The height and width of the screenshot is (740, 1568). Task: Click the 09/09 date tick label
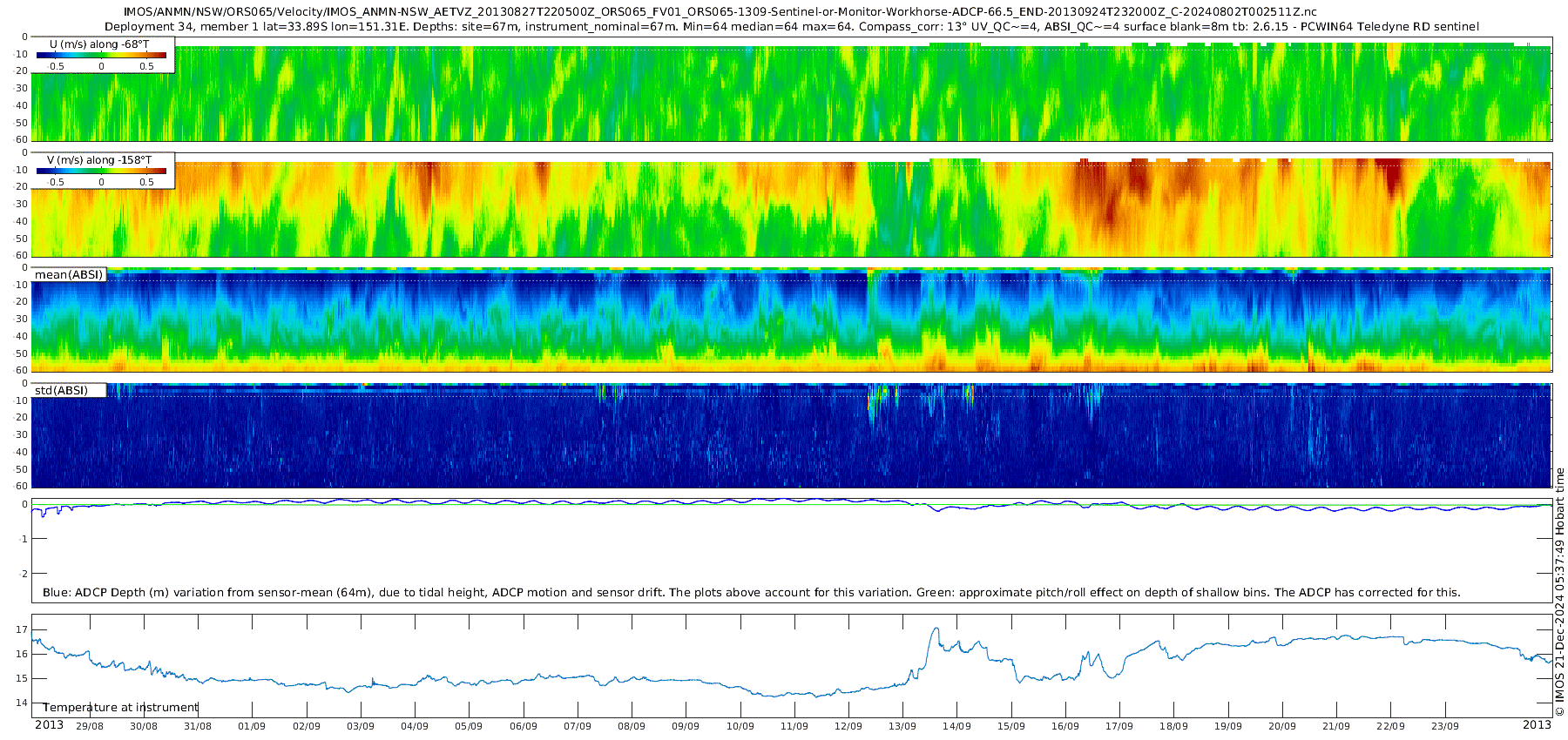pyautogui.click(x=686, y=726)
